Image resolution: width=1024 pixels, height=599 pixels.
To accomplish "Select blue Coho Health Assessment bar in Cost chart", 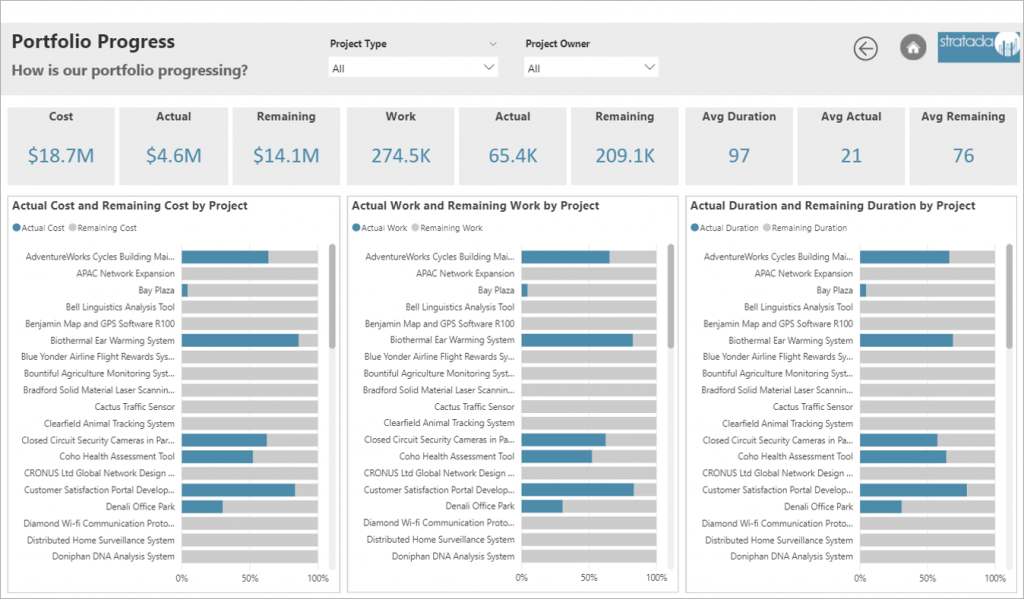I will click(x=217, y=457).
